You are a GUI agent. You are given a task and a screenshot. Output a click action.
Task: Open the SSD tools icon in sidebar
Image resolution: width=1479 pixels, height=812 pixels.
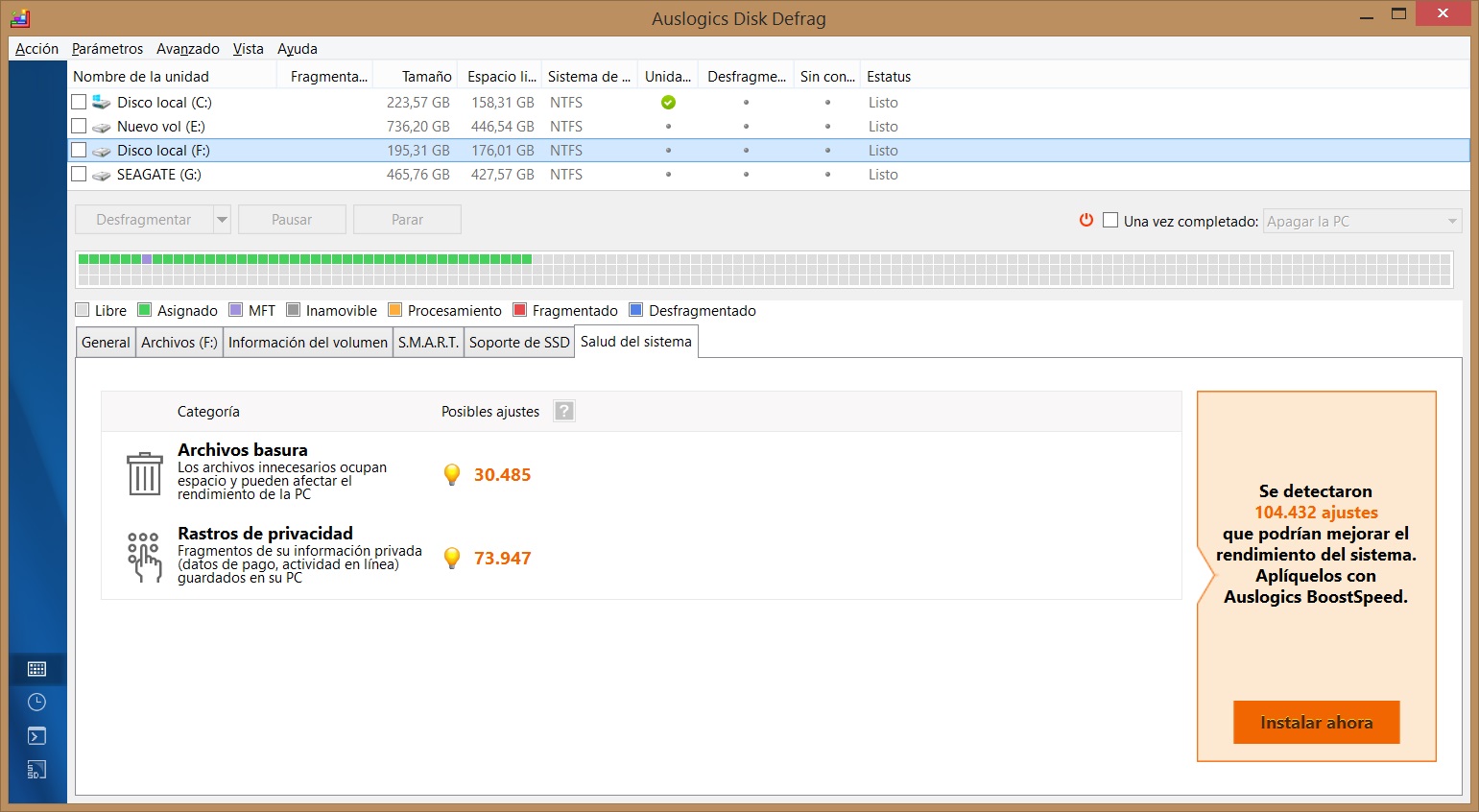[x=36, y=770]
